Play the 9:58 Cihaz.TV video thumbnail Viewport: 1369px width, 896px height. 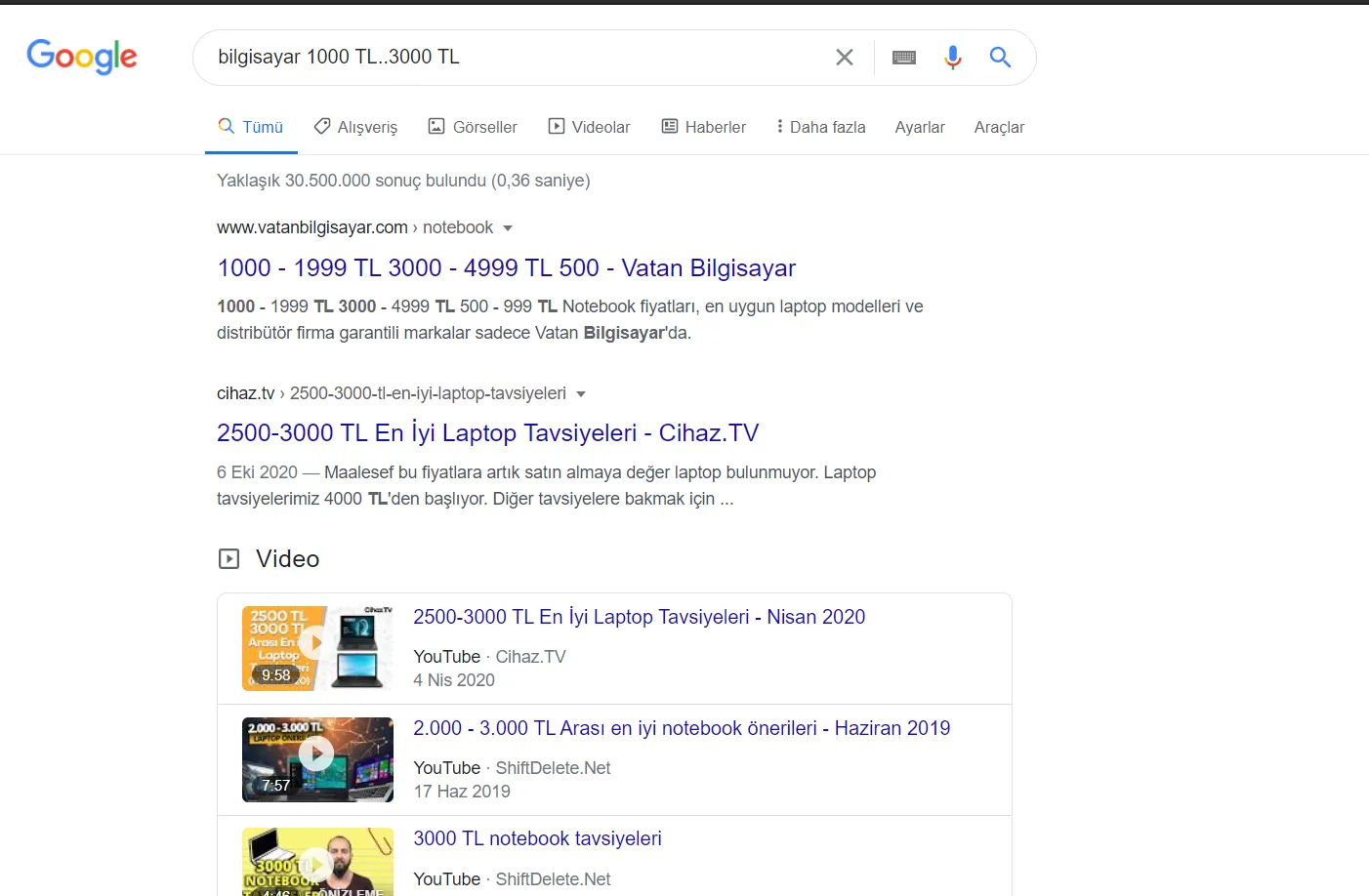tap(317, 648)
